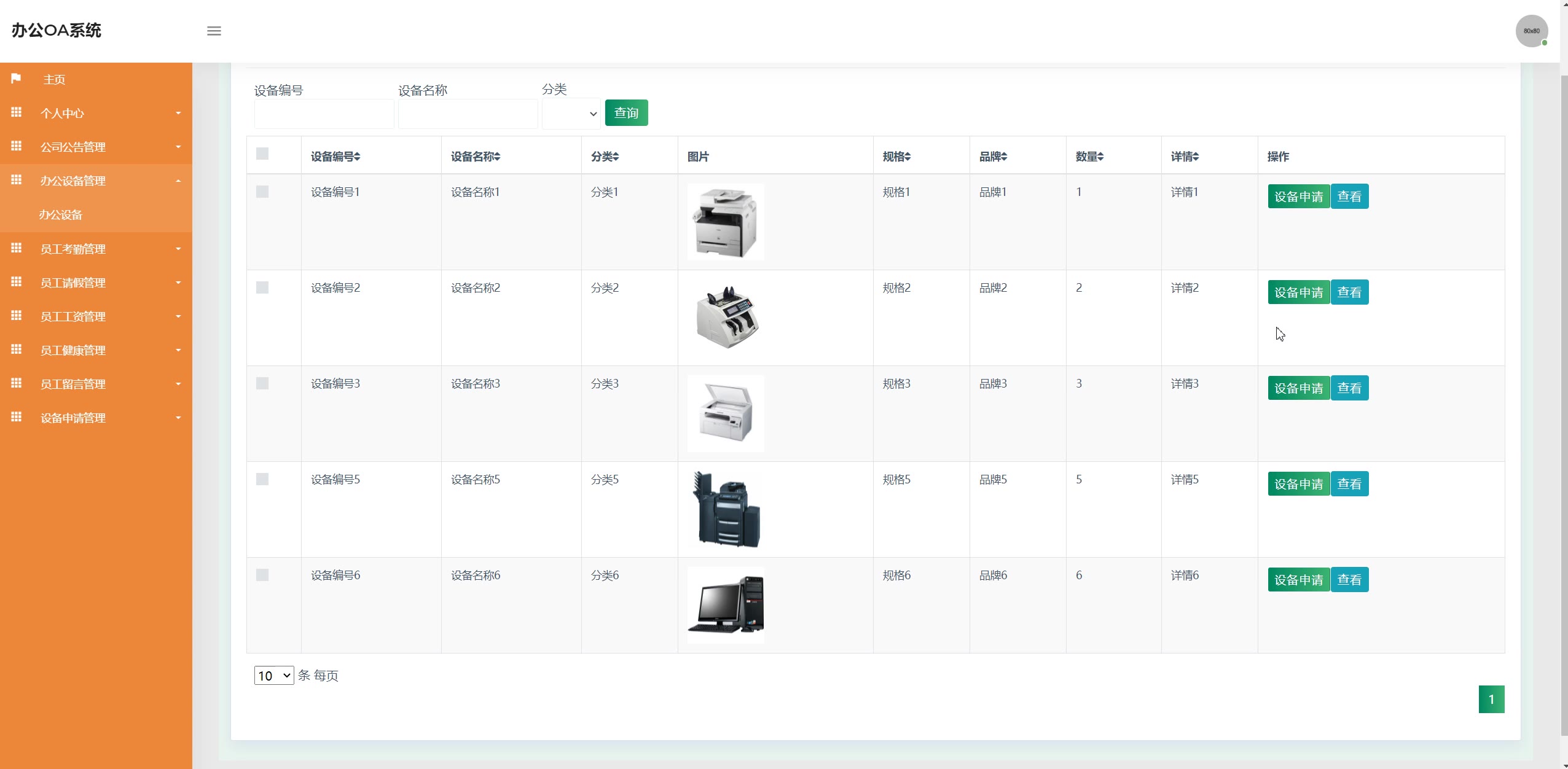The height and width of the screenshot is (769, 1568).
Task: Click the flag icon beside 主页
Action: [x=17, y=79]
